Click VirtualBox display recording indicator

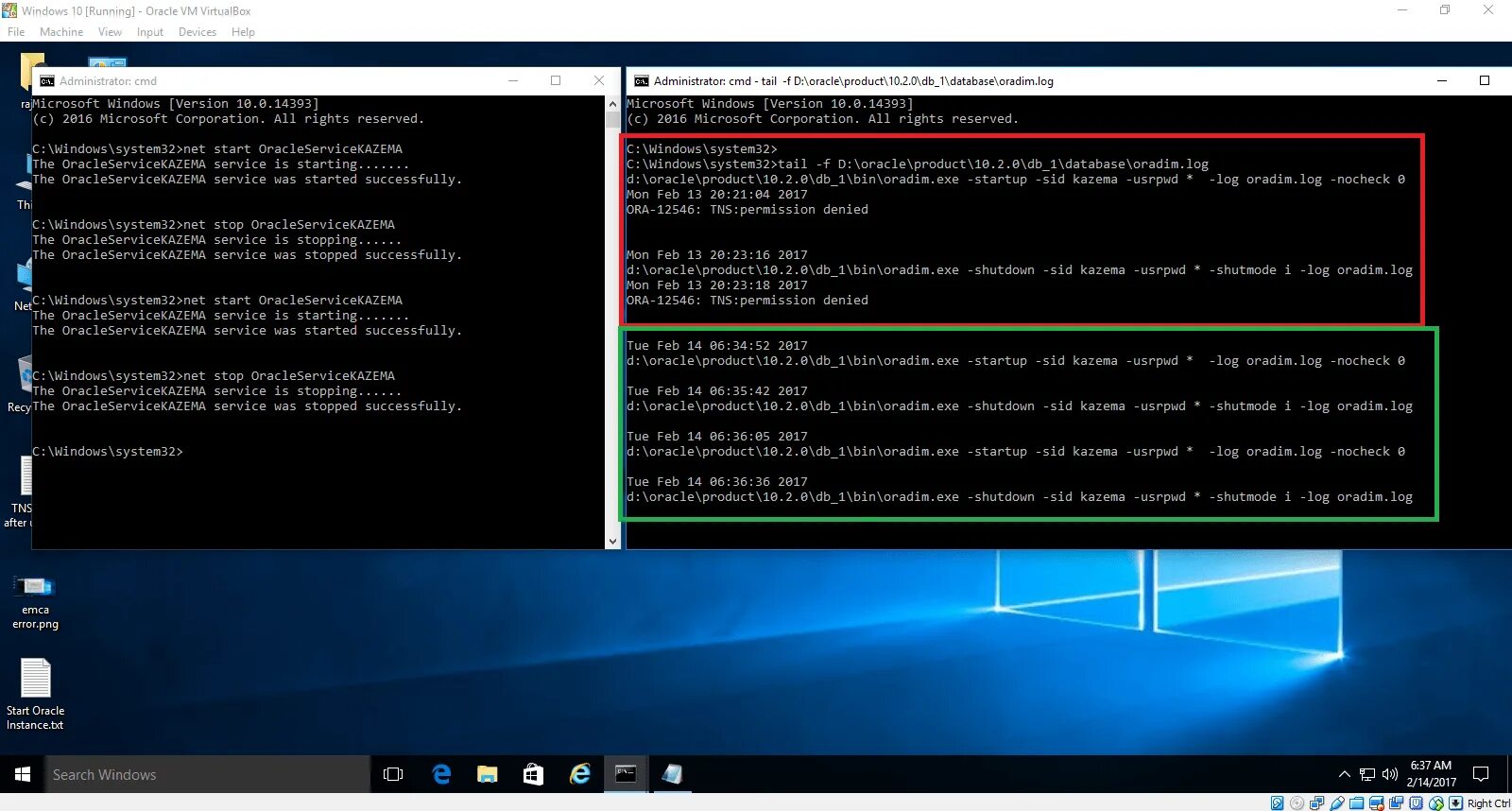click(1377, 803)
